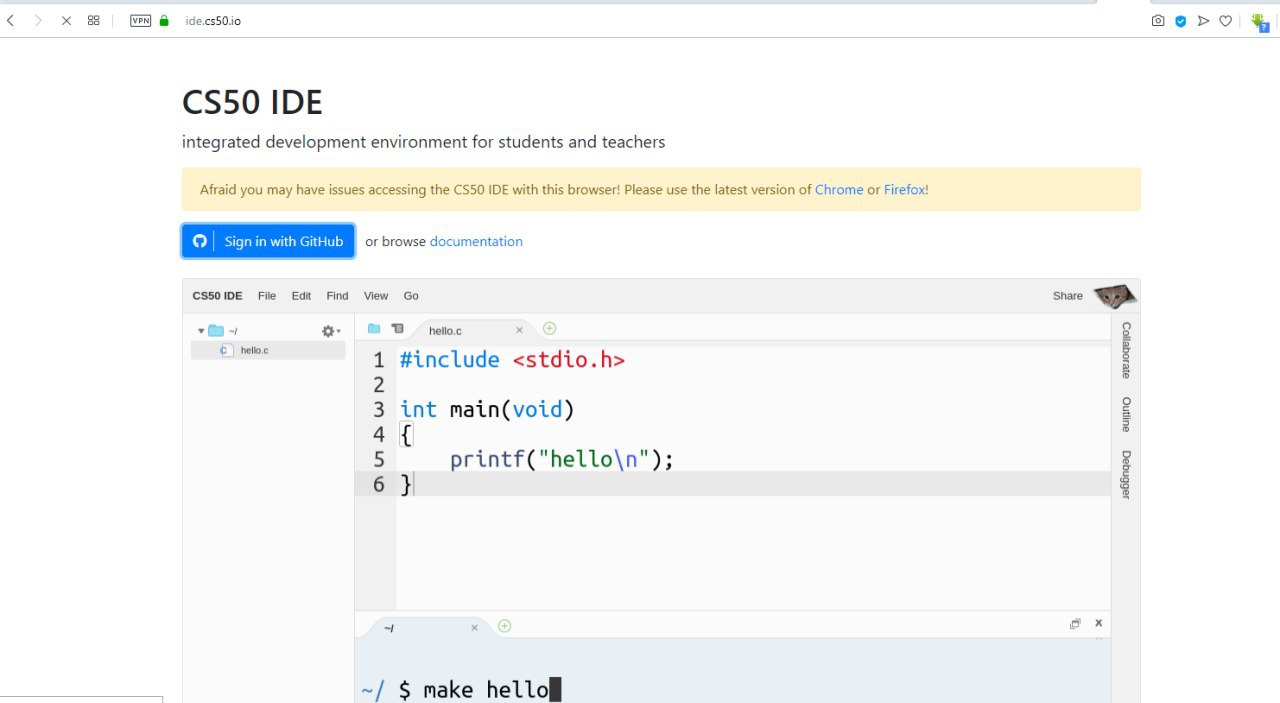Click the cat avatar picture
The height and width of the screenshot is (703, 1280).
(x=1114, y=296)
